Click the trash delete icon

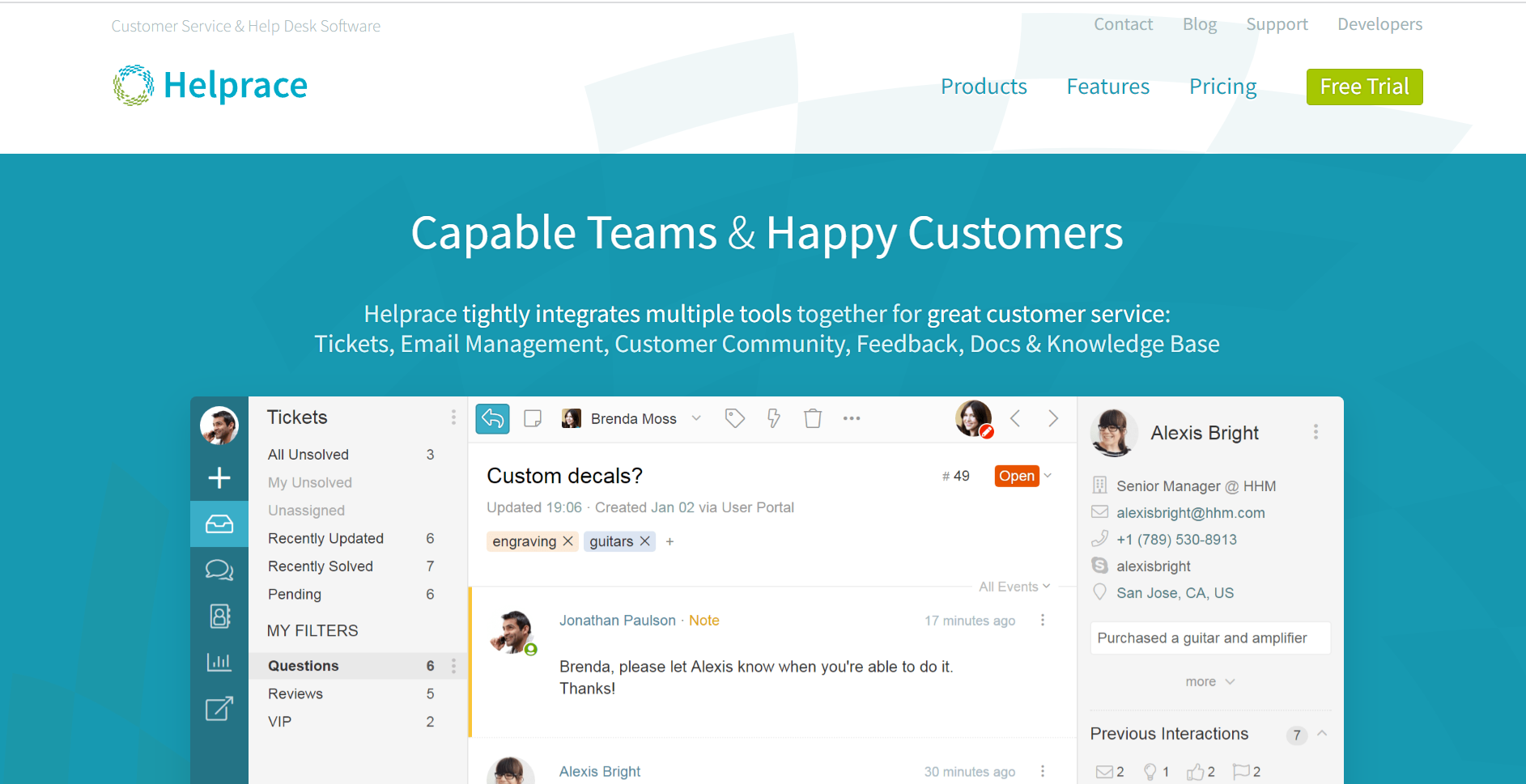pos(813,418)
